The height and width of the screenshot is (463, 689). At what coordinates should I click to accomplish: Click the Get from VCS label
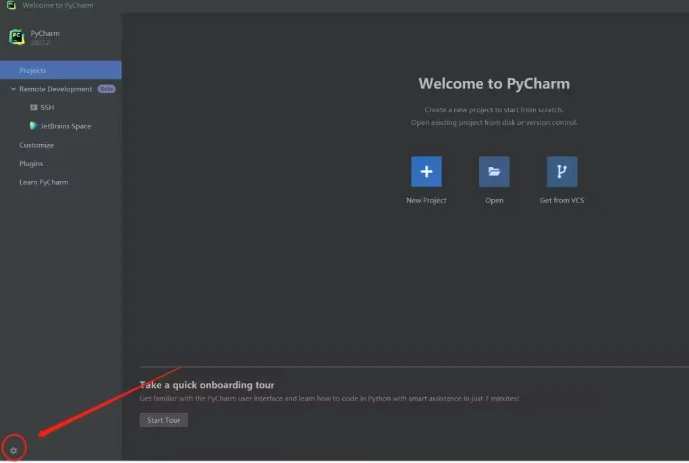pyautogui.click(x=562, y=200)
